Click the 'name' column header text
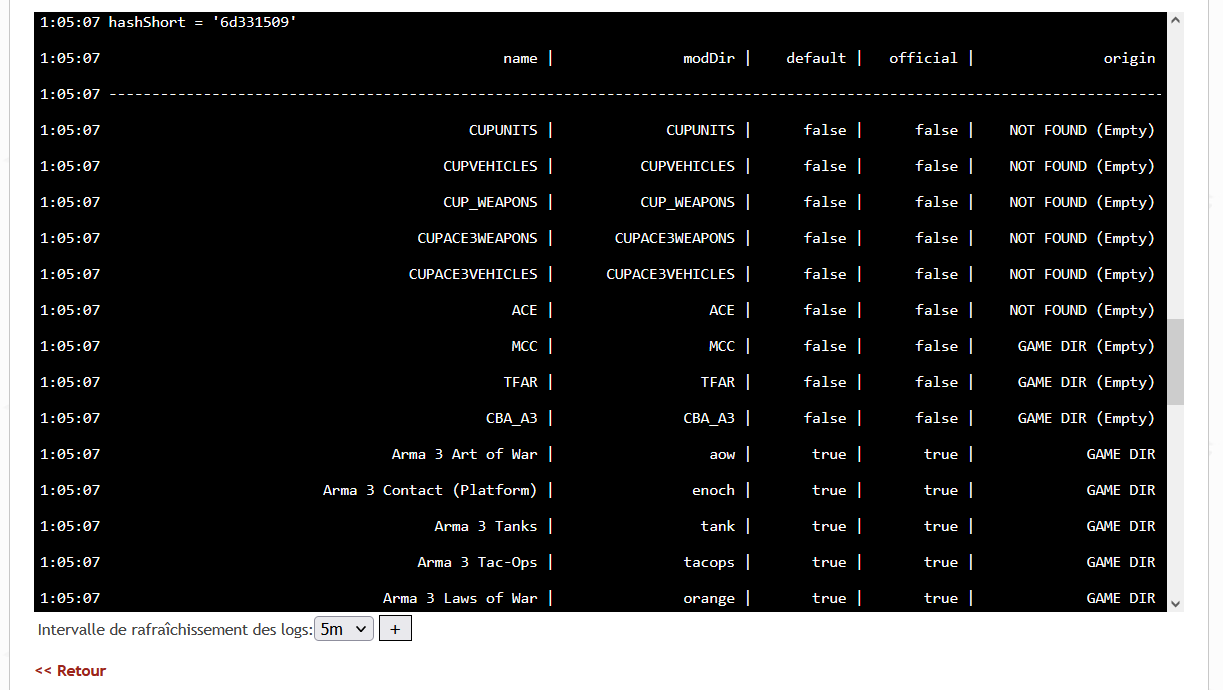The width and height of the screenshot is (1223, 690). click(x=520, y=58)
